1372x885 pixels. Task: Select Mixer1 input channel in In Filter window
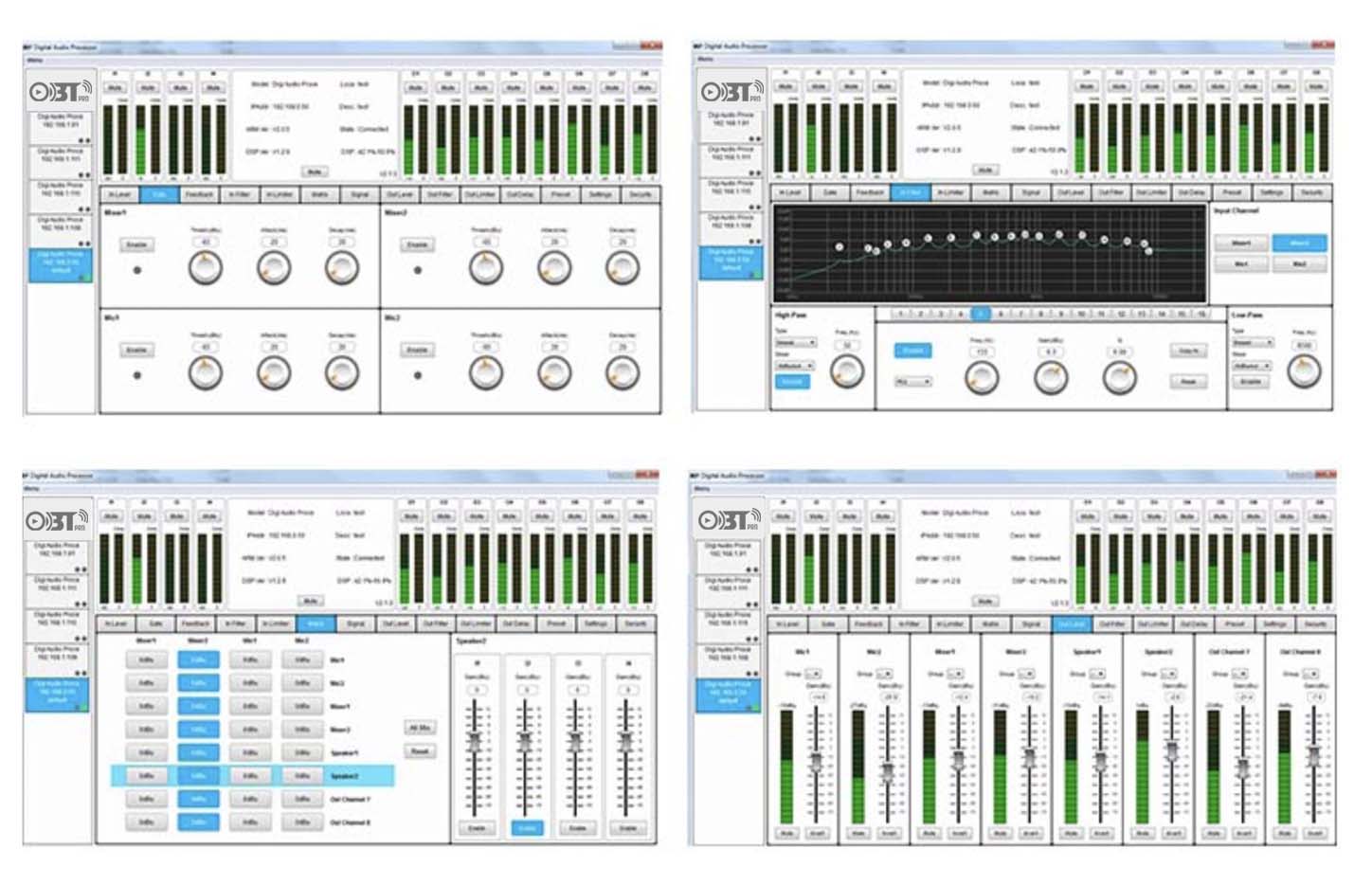coord(1241,244)
